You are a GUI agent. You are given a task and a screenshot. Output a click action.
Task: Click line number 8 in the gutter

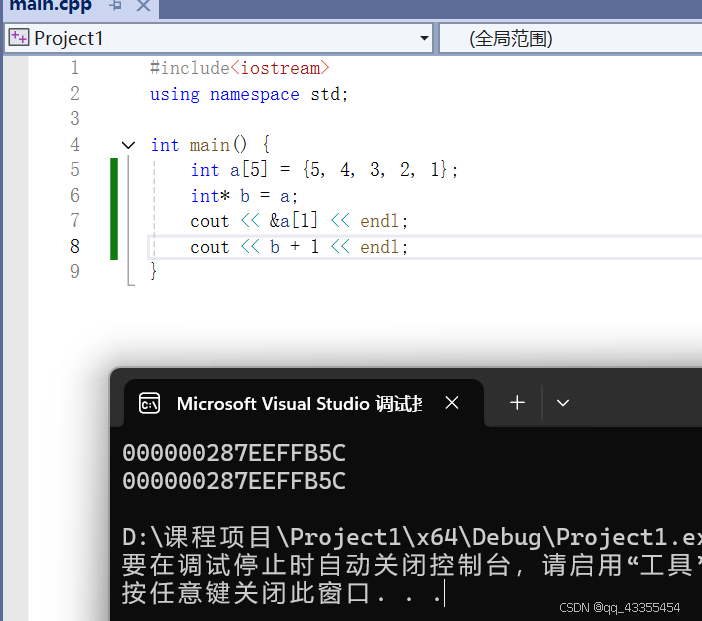(x=75, y=246)
